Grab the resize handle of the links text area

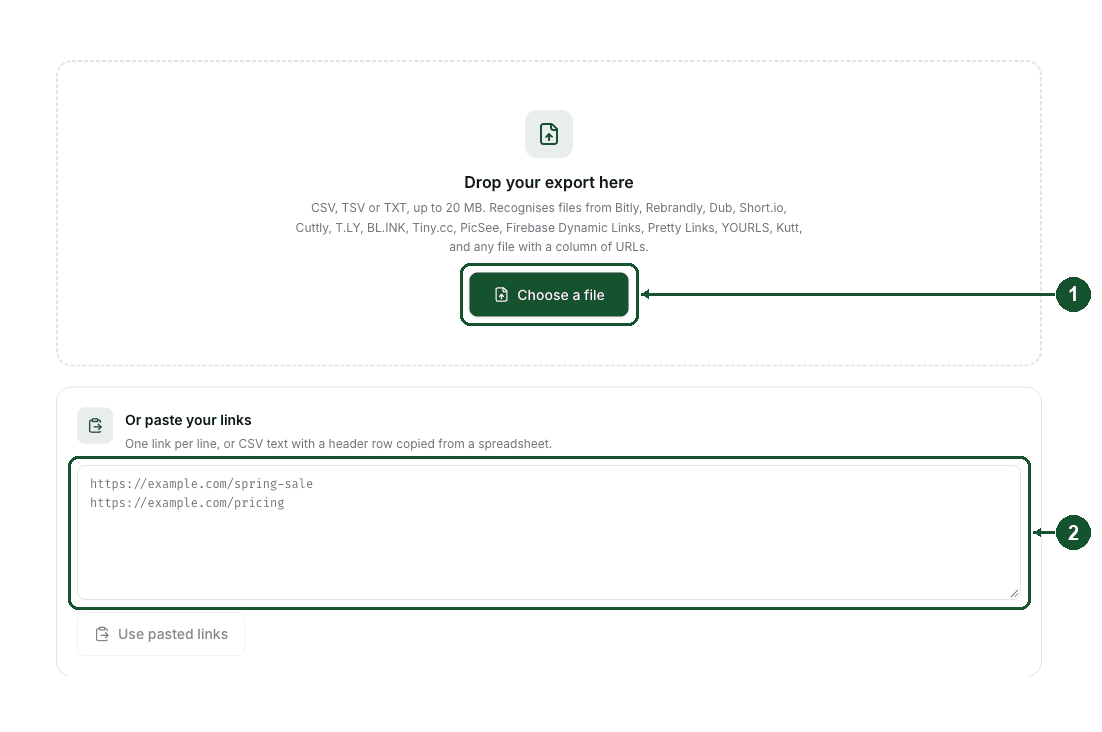tap(1014, 594)
